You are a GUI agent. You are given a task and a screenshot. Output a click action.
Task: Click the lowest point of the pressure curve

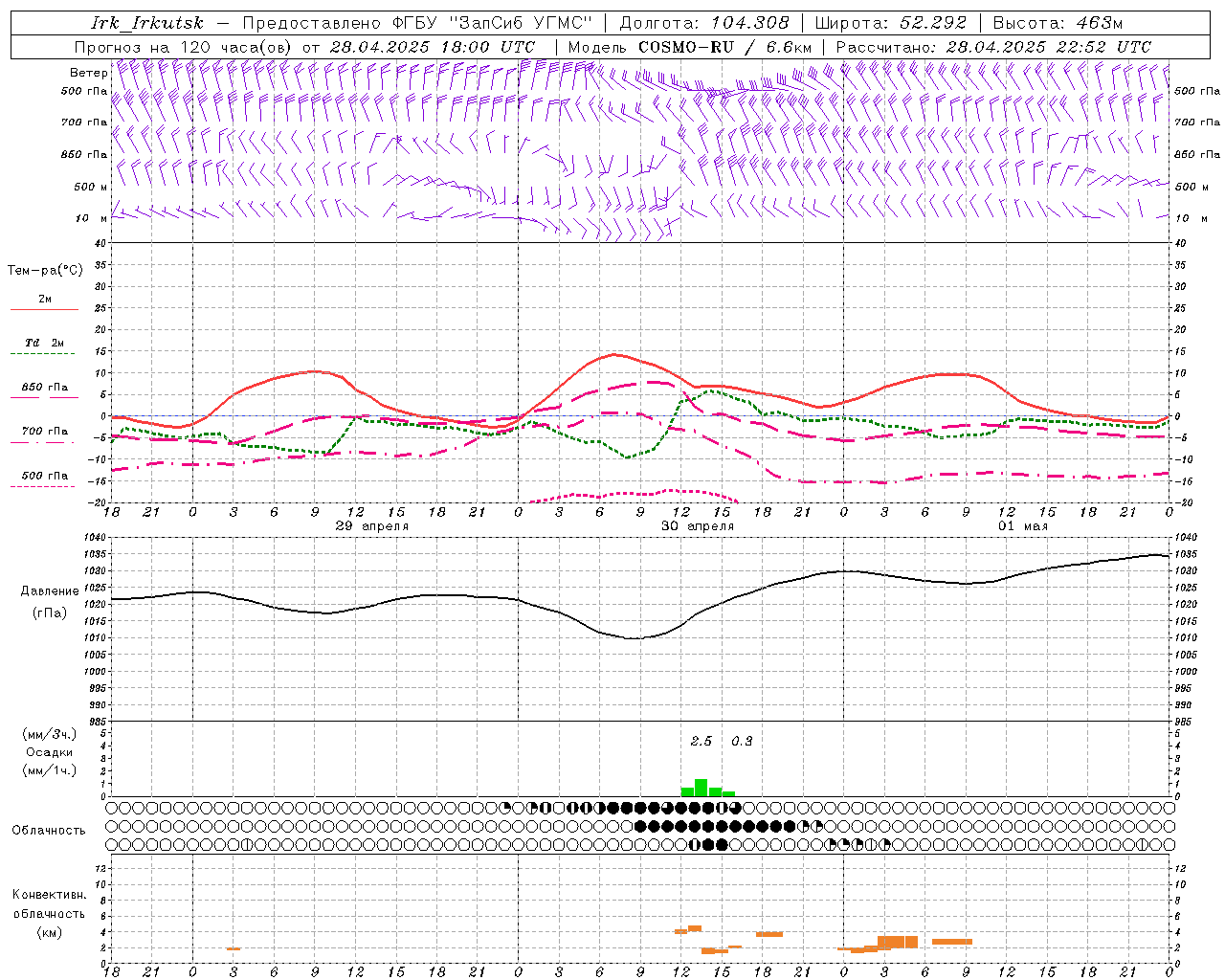(635, 637)
